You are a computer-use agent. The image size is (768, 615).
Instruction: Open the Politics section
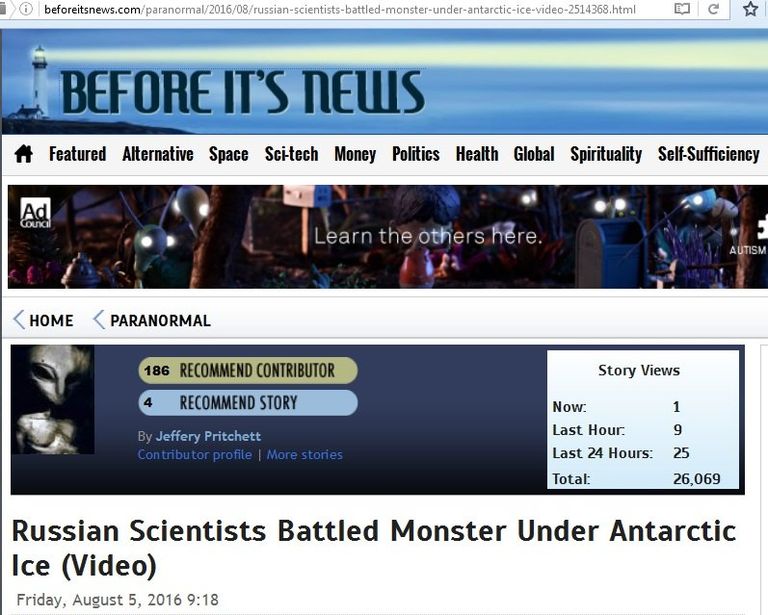[x=416, y=154]
